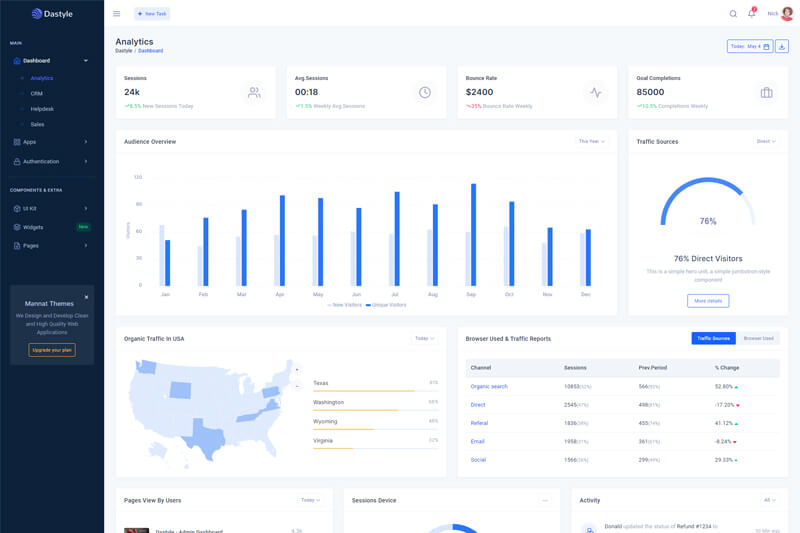Open the Organic search channel link
This screenshot has height=533, width=800.
(x=489, y=386)
